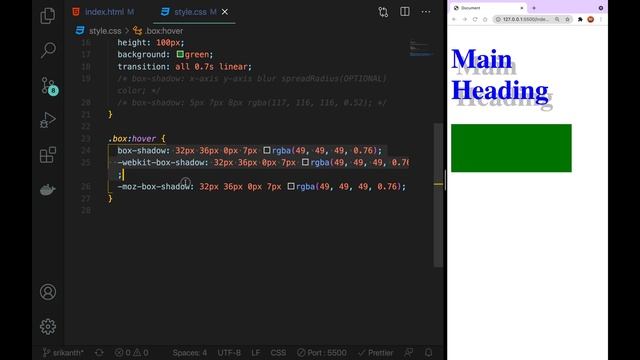Click style.css in the breadcrumb

(105, 31)
